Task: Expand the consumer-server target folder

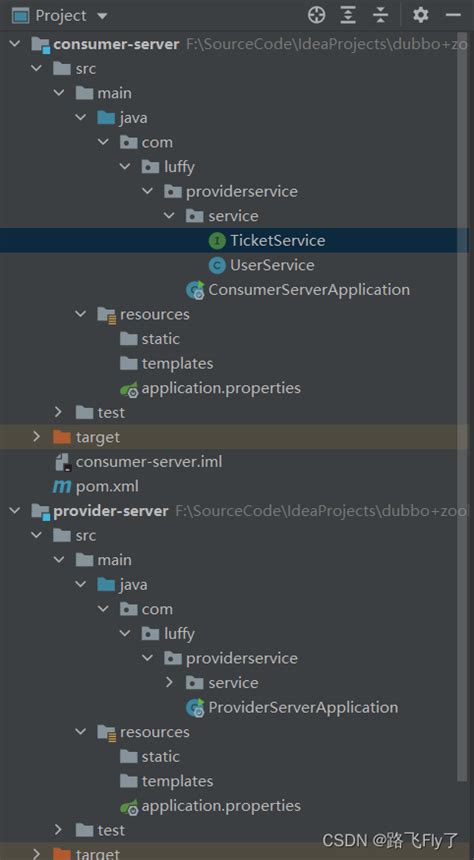Action: pyautogui.click(x=37, y=437)
